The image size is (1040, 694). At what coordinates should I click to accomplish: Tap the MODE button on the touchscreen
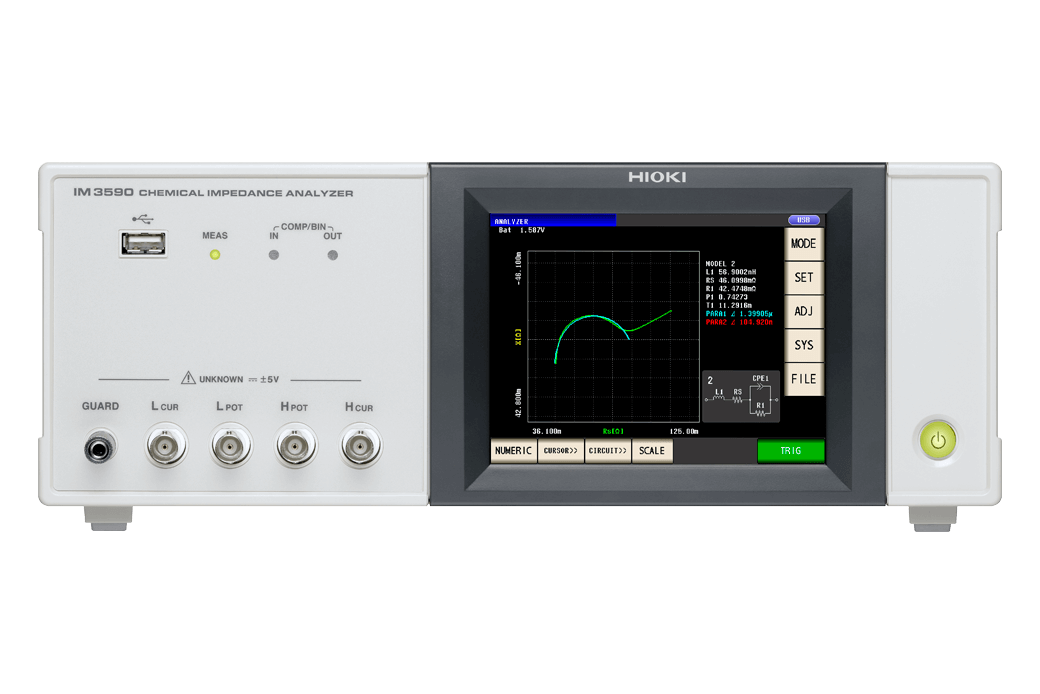coord(803,244)
